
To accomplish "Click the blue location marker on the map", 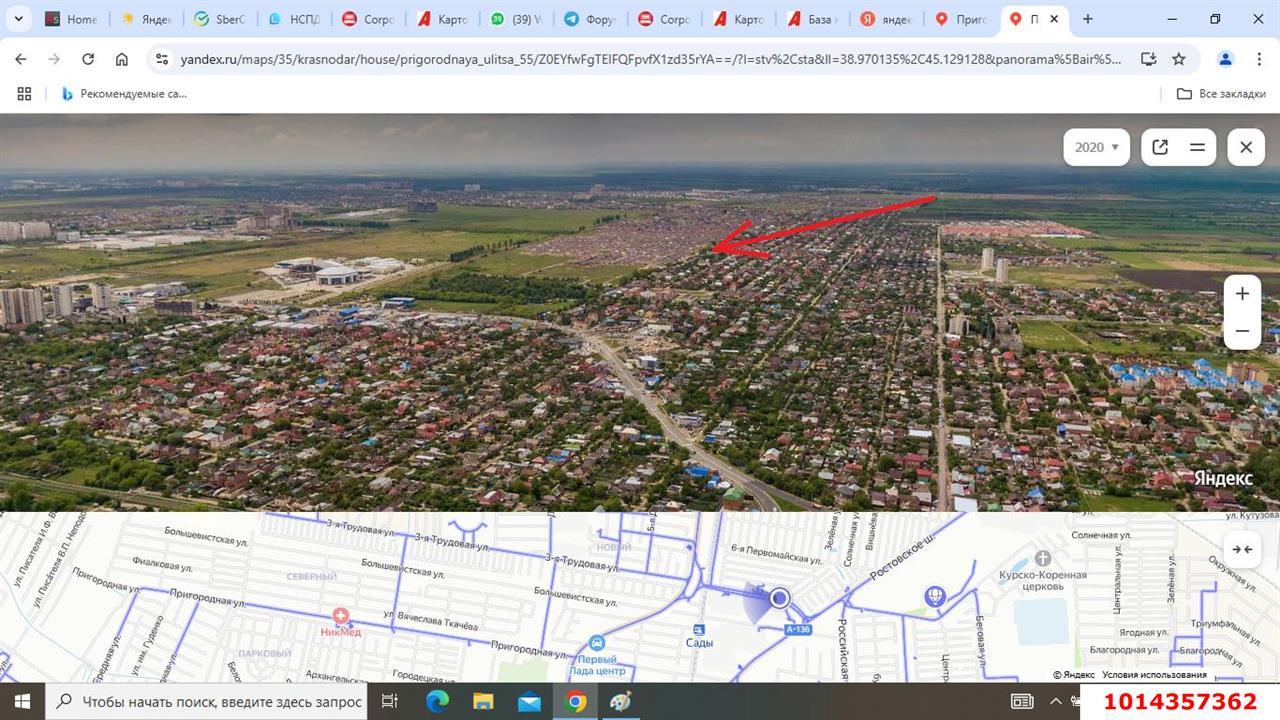I will click(x=780, y=597).
